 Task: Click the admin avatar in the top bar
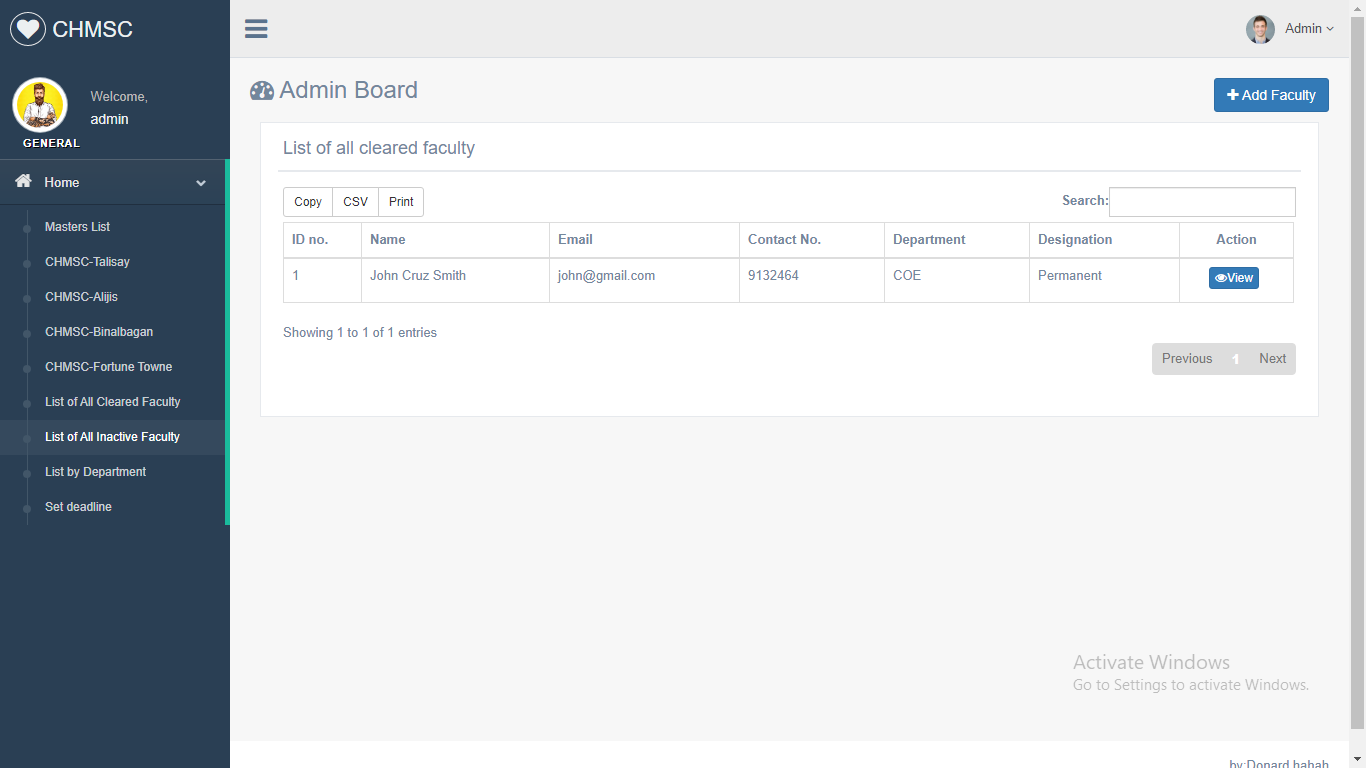pyautogui.click(x=1260, y=29)
